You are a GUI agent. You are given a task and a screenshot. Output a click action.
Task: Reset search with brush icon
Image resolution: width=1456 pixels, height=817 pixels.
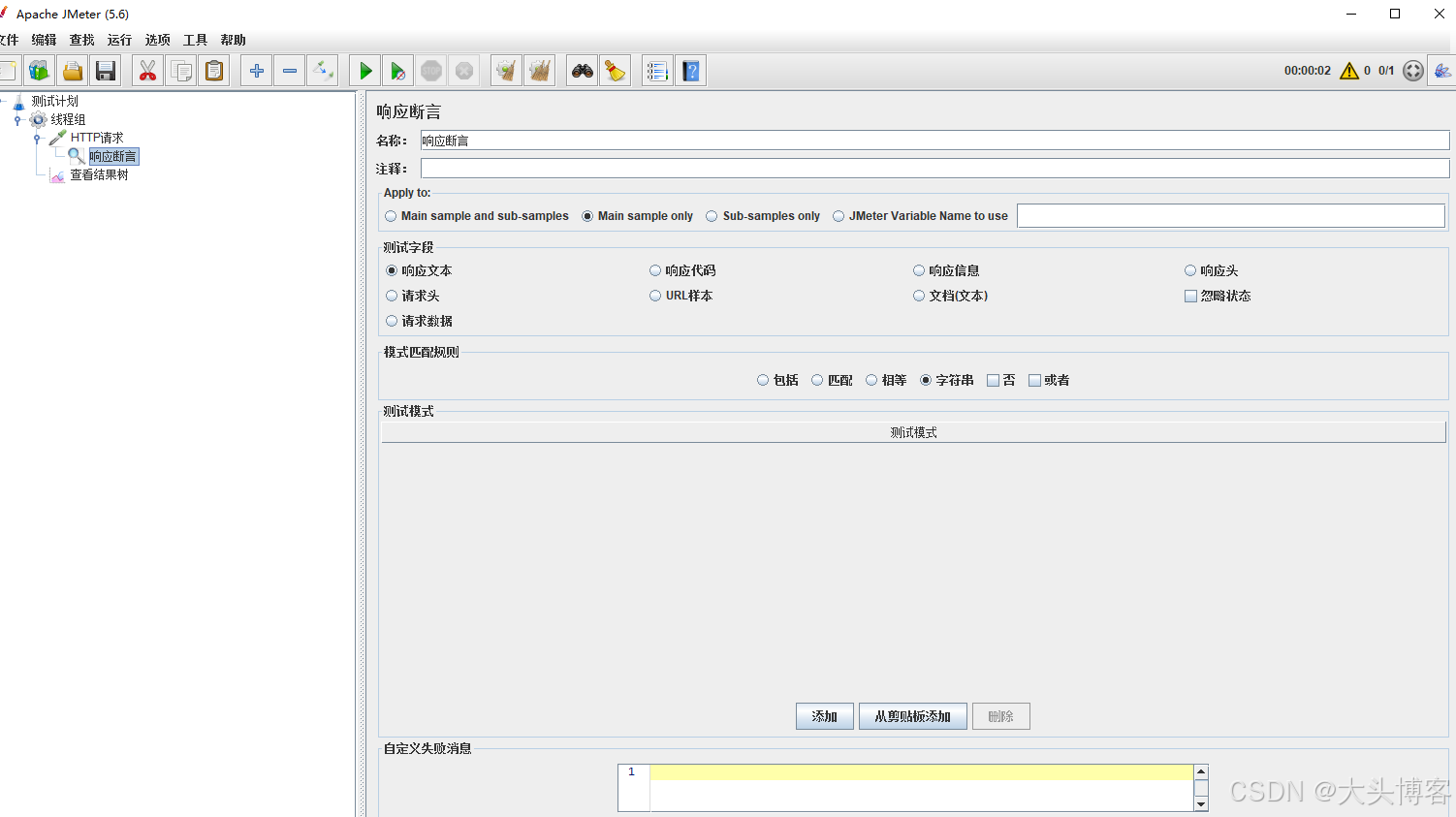point(615,71)
